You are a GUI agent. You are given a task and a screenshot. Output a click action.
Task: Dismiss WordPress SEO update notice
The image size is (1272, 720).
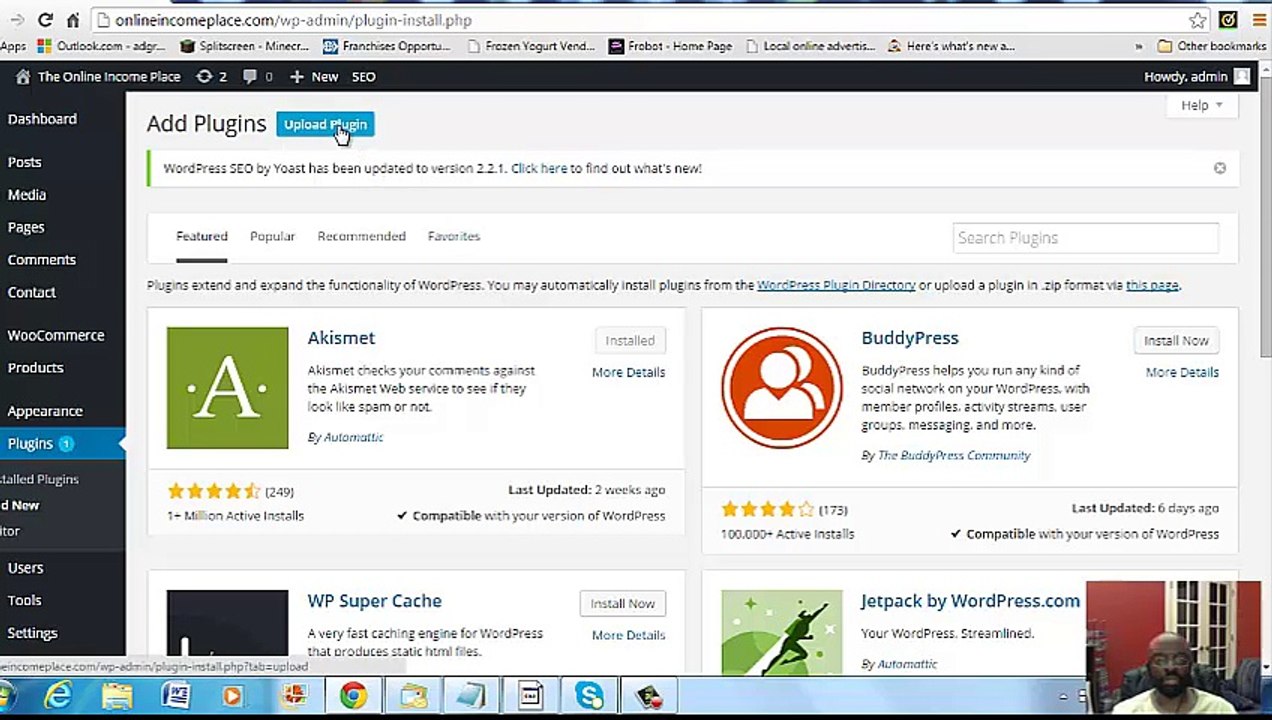[1219, 168]
